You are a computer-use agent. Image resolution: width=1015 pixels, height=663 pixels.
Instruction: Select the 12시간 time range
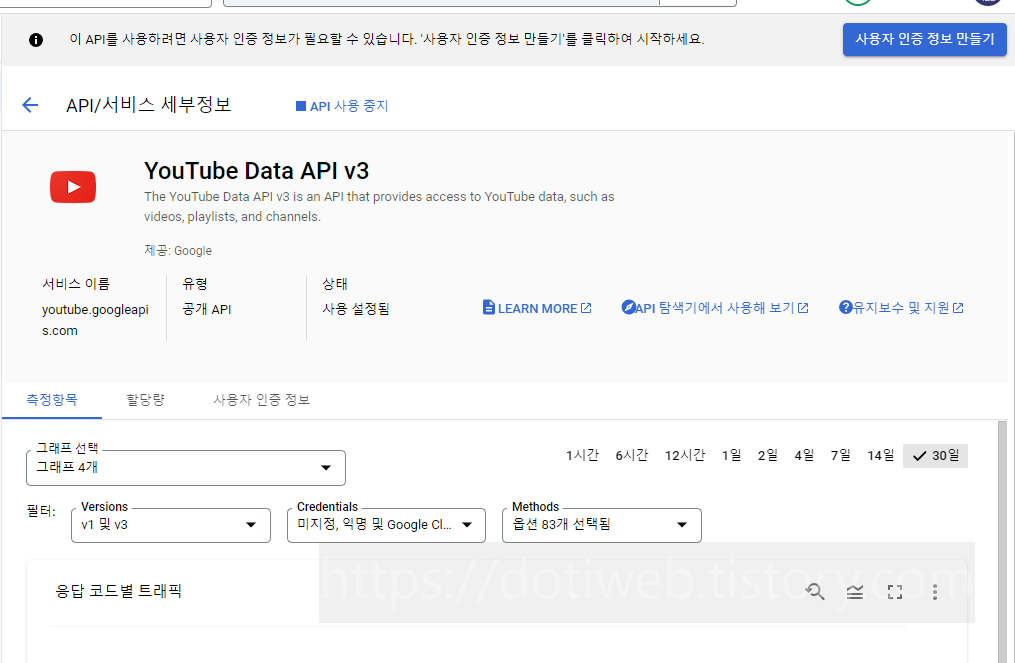click(x=685, y=456)
